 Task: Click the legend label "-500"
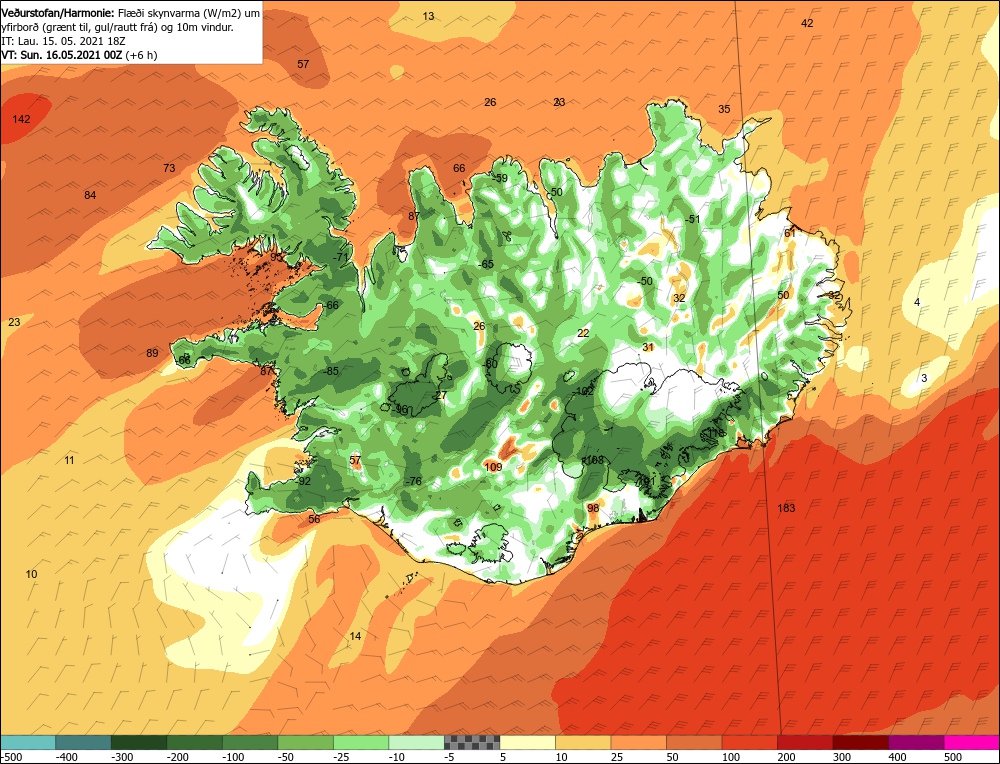tap(11, 757)
